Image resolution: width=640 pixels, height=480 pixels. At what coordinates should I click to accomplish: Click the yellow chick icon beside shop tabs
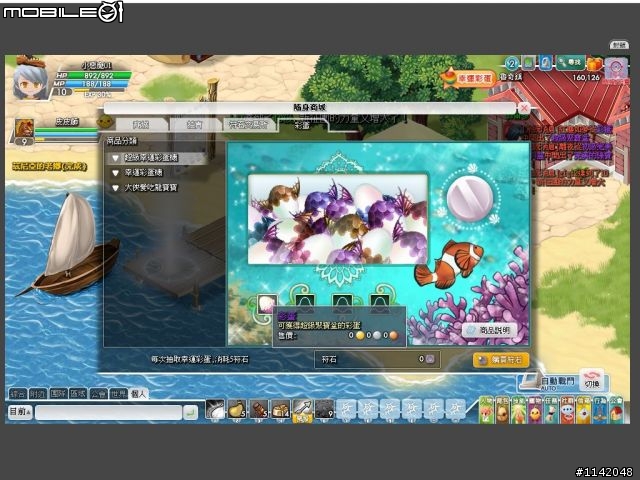coord(105,122)
